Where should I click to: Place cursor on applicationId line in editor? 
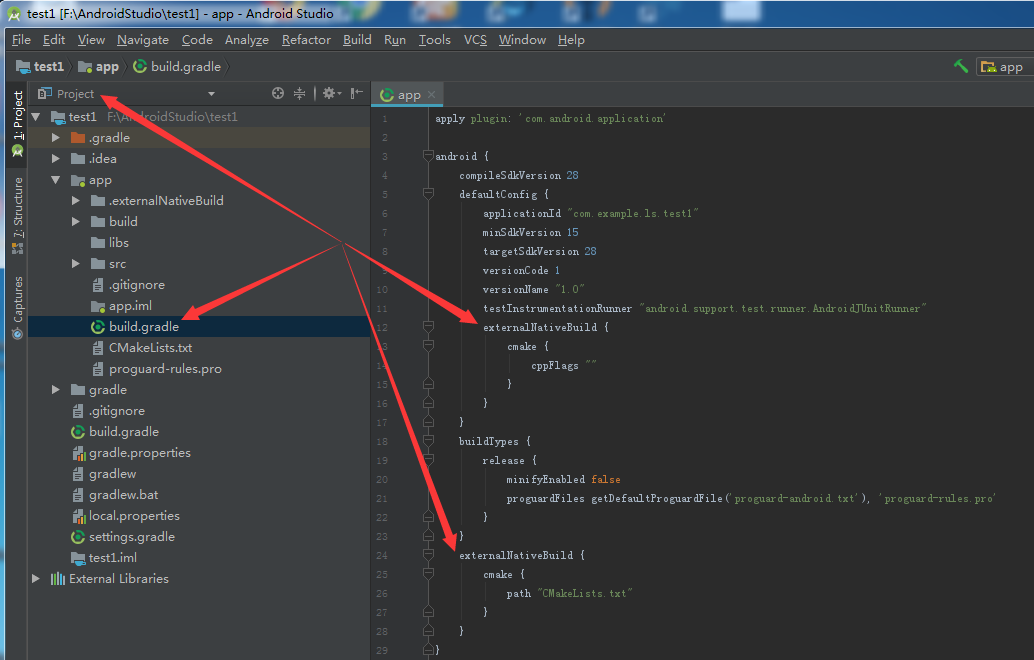590,213
